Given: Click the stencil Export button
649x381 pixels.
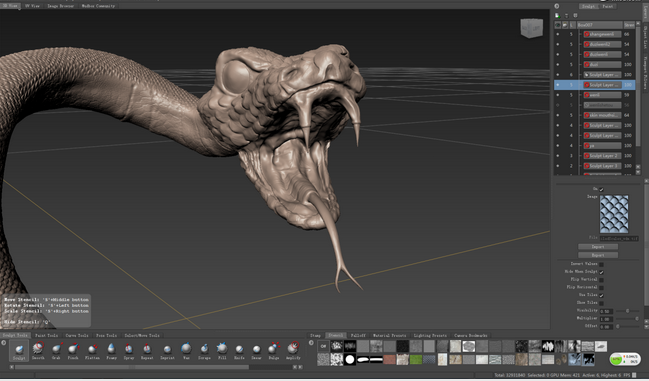Looking at the screenshot, I should [598, 255].
